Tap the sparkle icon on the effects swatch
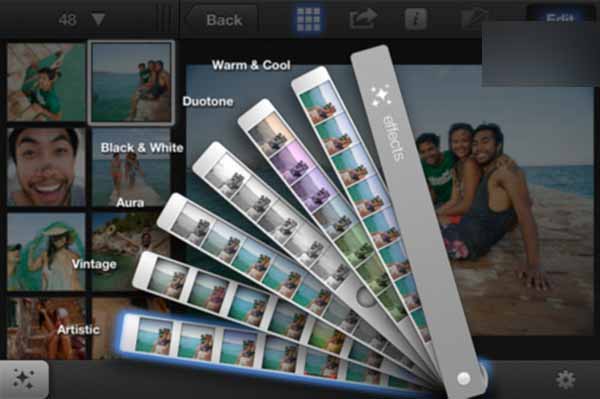The image size is (600, 399). [380, 95]
